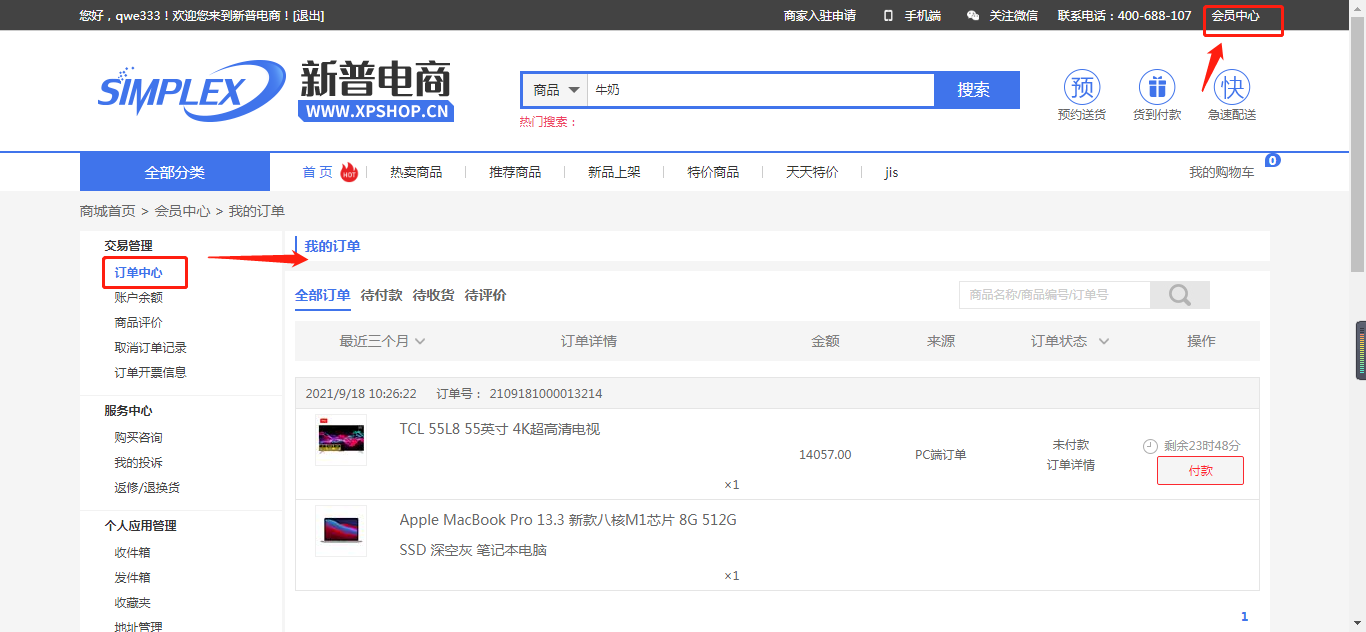1366x632 pixels.
Task: Click the order search magnifier icon
Action: 1180,295
